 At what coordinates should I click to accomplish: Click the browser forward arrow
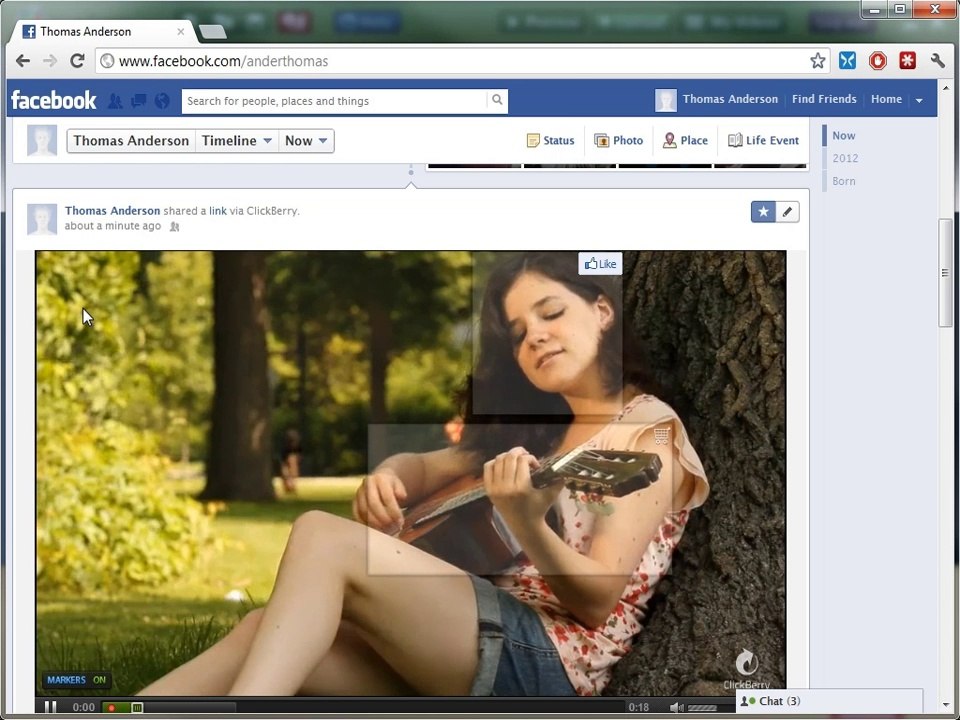click(50, 61)
